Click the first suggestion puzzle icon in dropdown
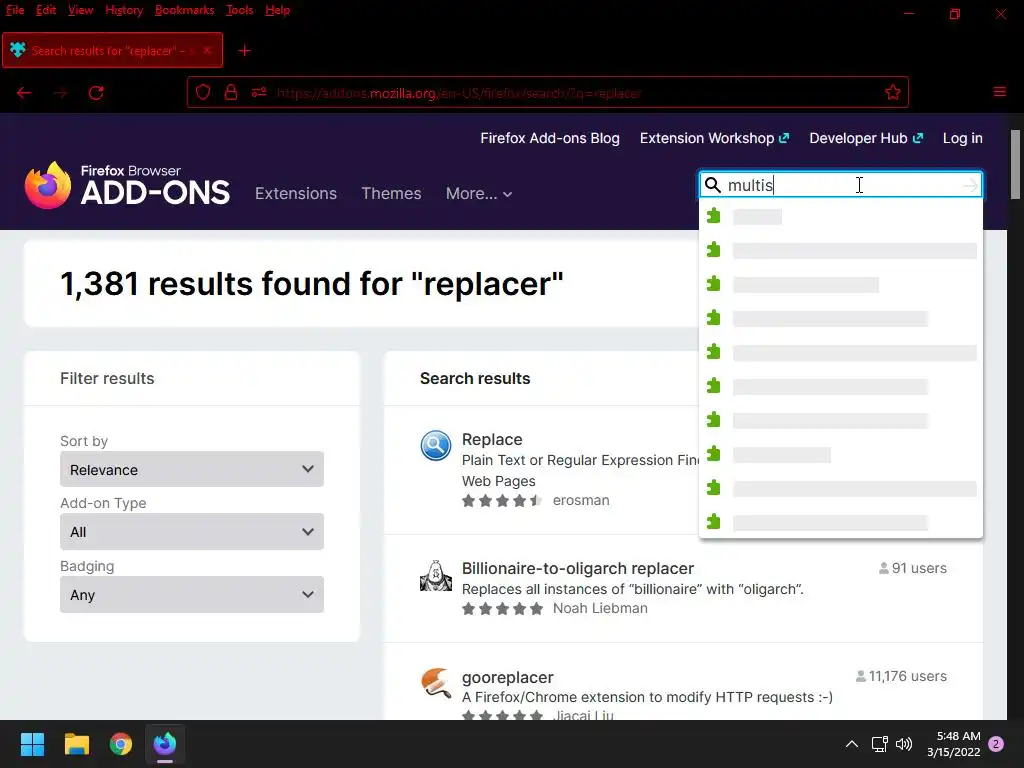Image resolution: width=1024 pixels, height=768 pixels. coord(714,216)
